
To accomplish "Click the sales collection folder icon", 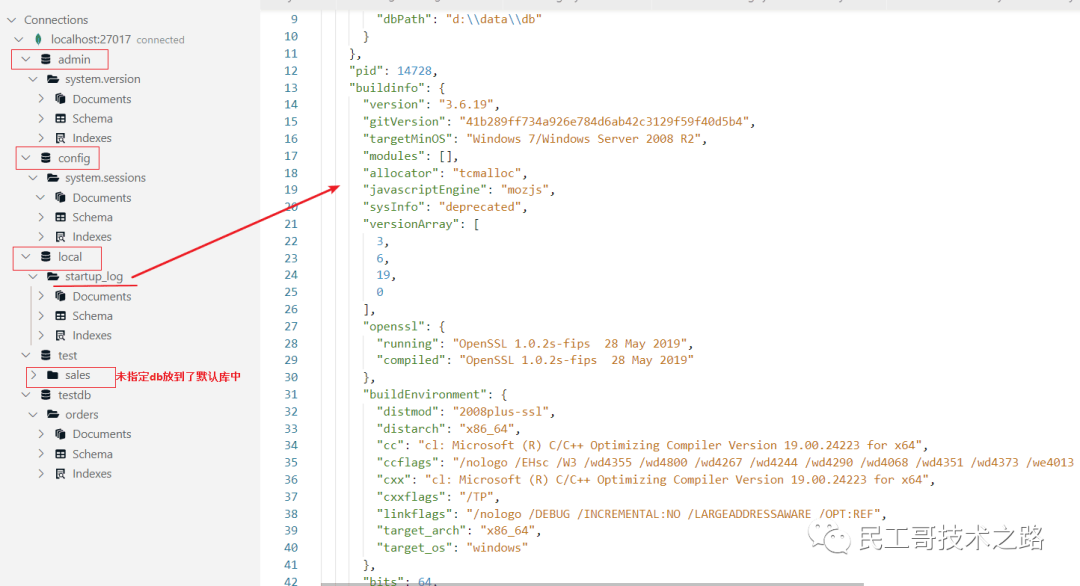I will (53, 376).
